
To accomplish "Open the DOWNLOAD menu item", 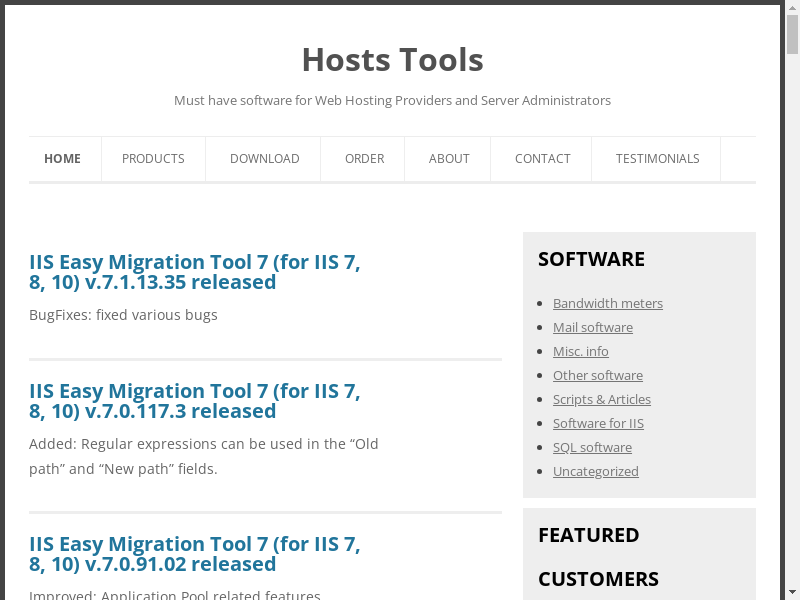I will tap(264, 159).
